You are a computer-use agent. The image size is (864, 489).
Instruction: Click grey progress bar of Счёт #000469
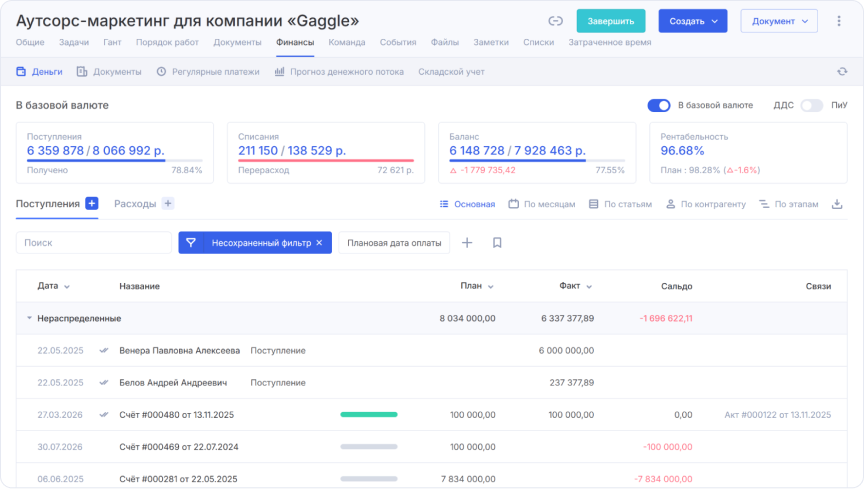369,447
